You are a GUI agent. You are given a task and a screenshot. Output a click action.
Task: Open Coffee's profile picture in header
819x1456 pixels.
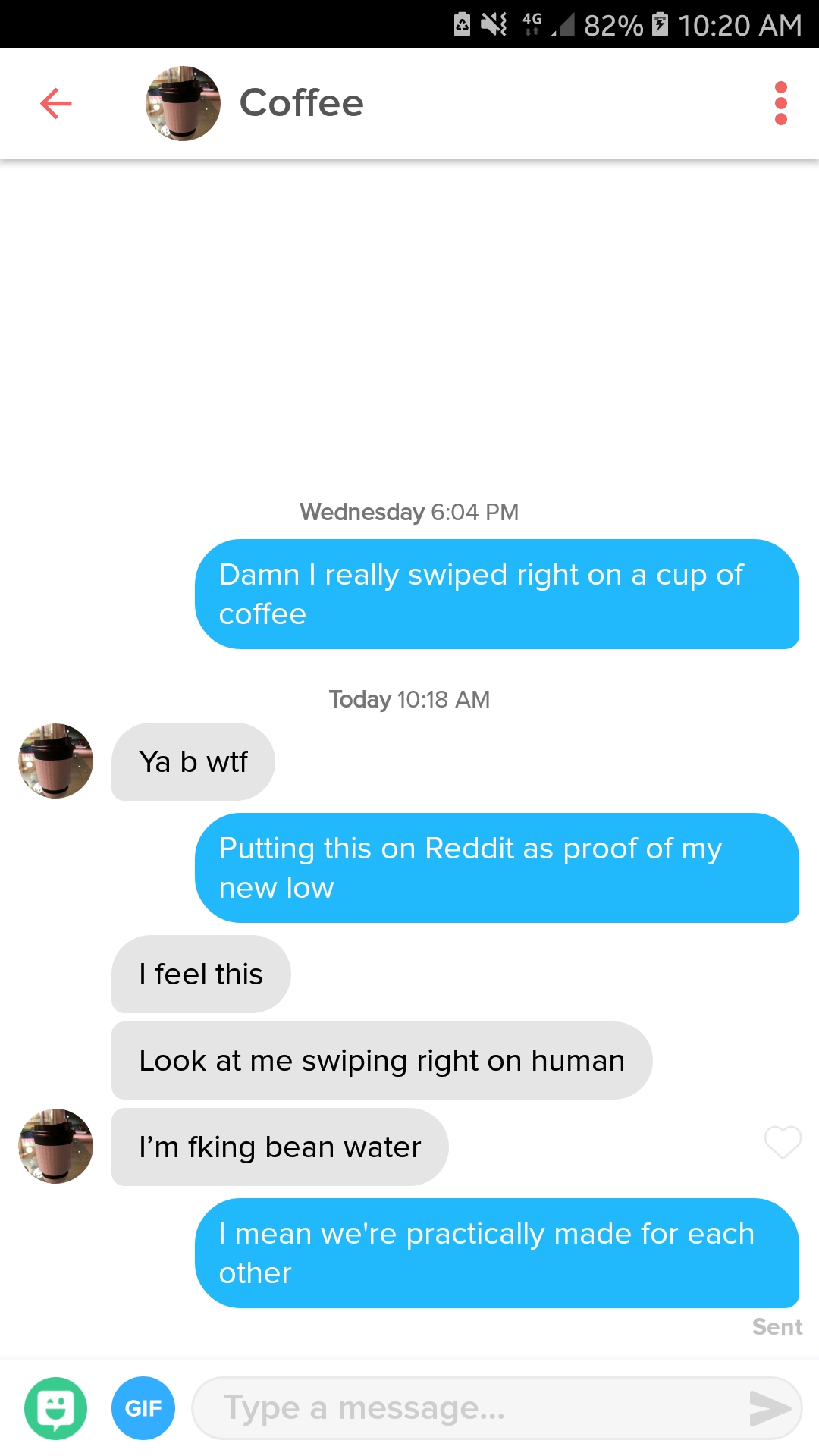pyautogui.click(x=183, y=103)
